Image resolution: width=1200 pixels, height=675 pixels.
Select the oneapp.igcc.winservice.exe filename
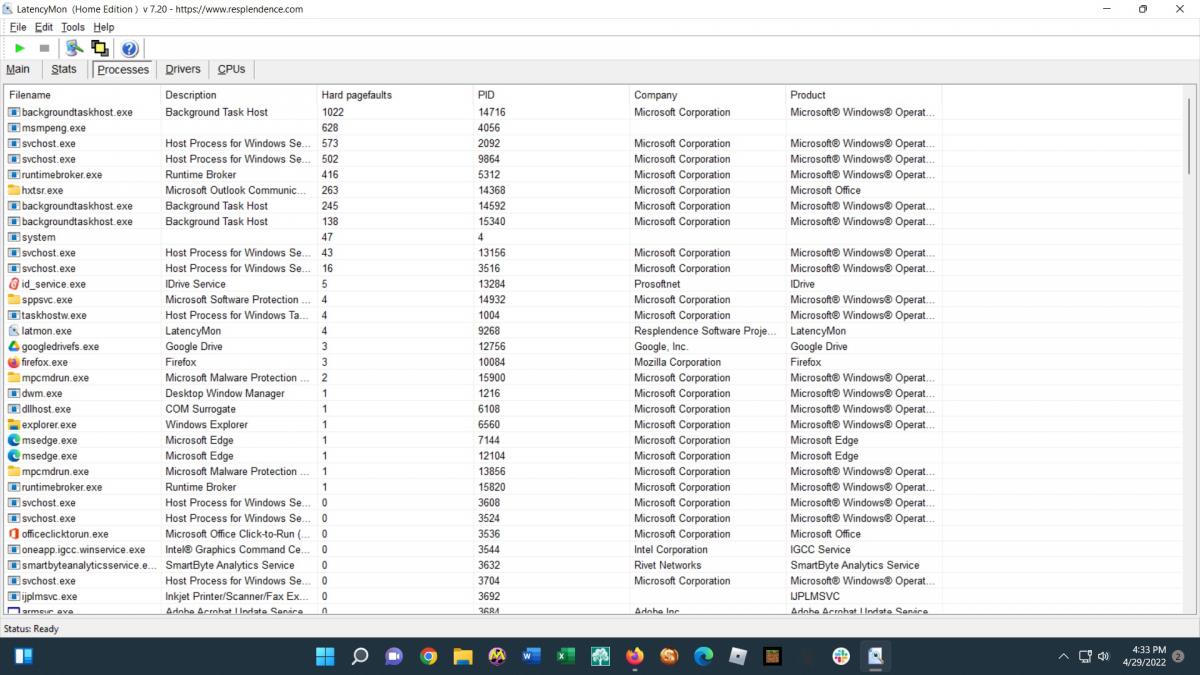tap(83, 550)
